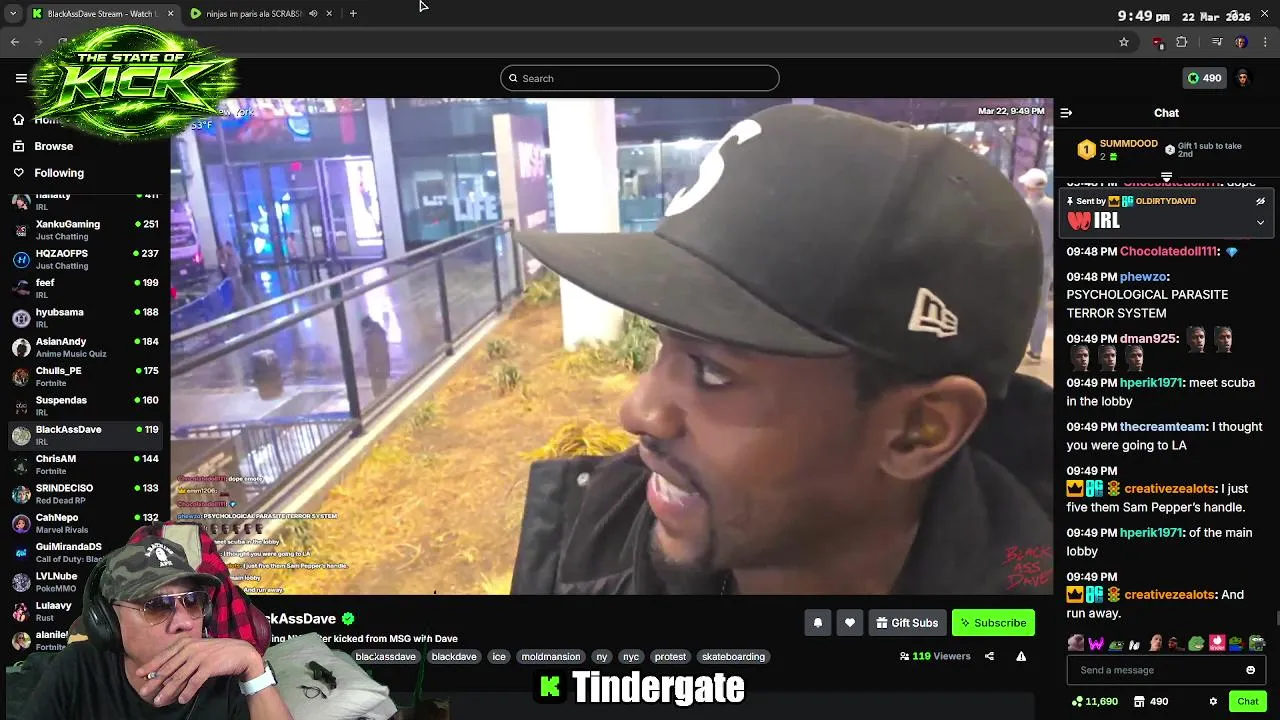This screenshot has width=1280, height=720.
Task: Go back with browser back arrow
Action: [14, 42]
